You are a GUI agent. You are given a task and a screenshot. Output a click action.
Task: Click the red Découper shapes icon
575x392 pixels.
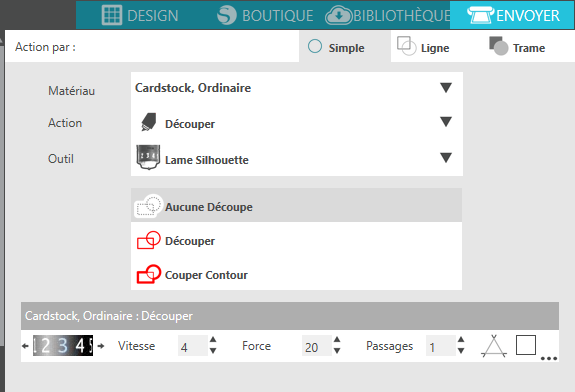tap(149, 240)
